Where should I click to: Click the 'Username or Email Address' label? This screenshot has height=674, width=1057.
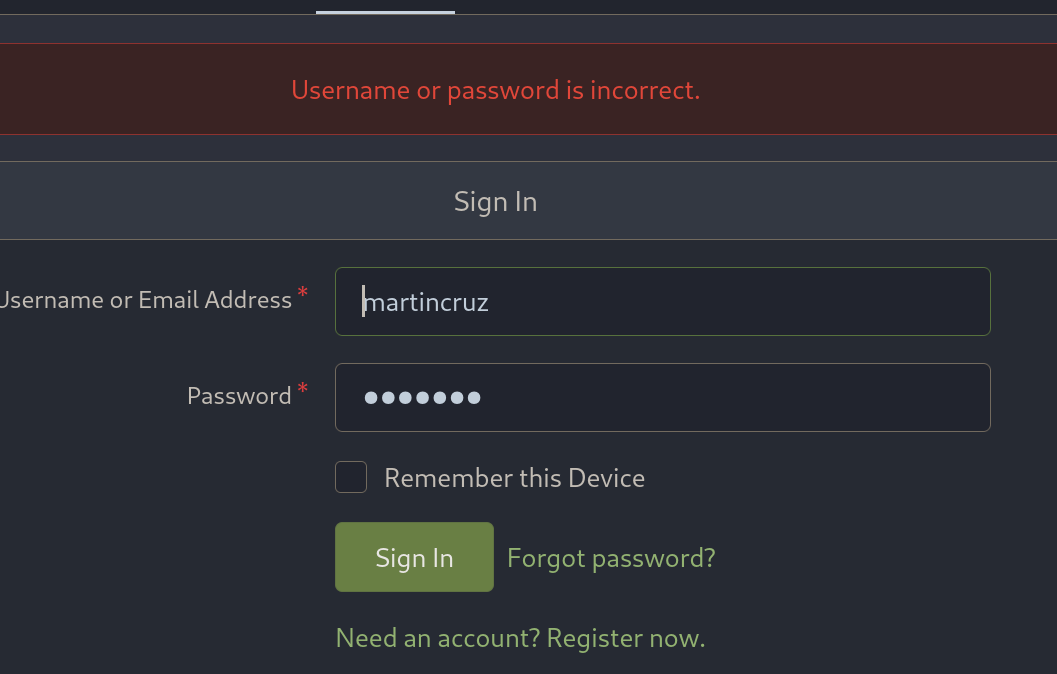coord(145,300)
